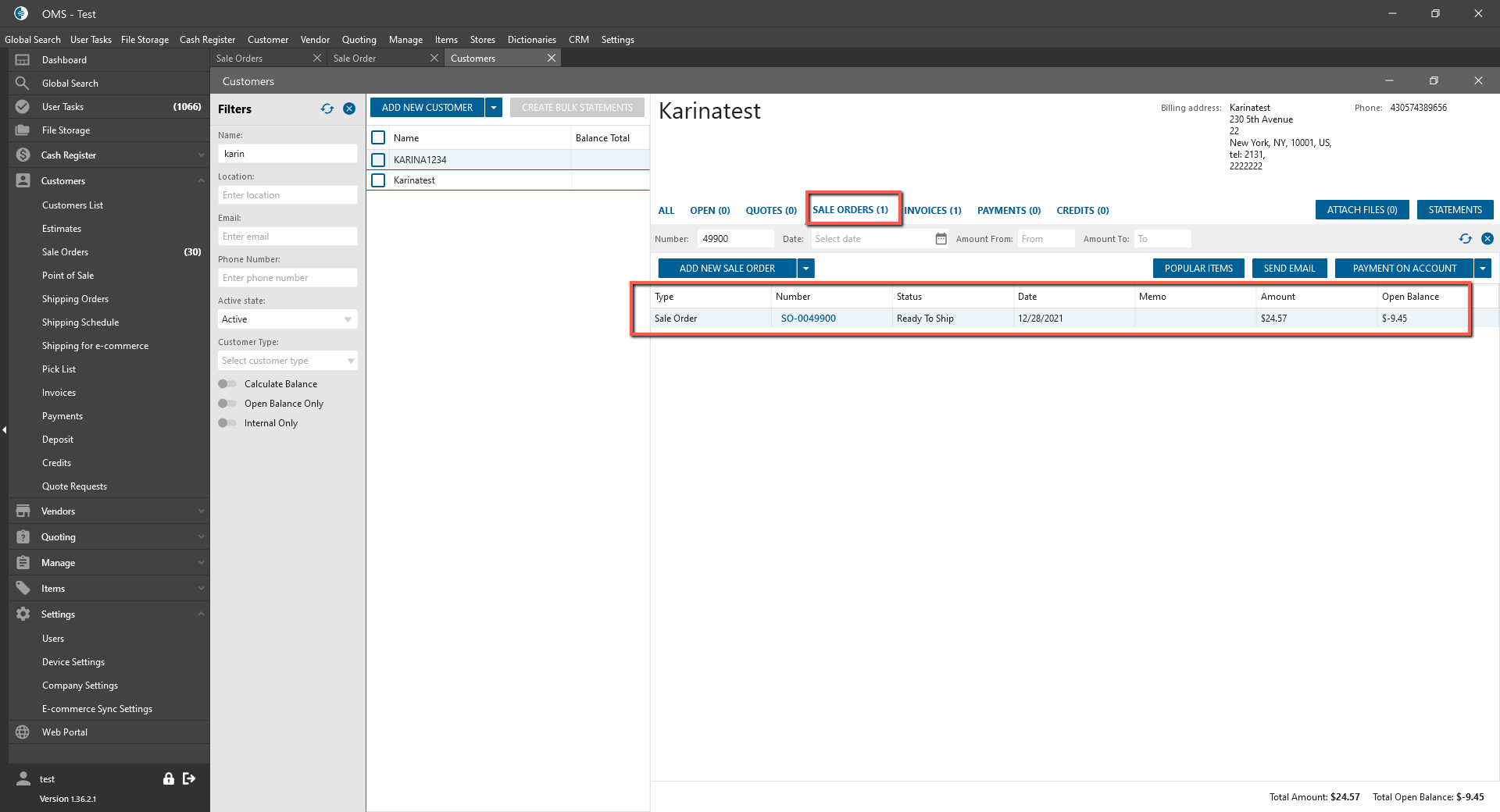Switch to the Invoices (1) tab

[x=933, y=211]
